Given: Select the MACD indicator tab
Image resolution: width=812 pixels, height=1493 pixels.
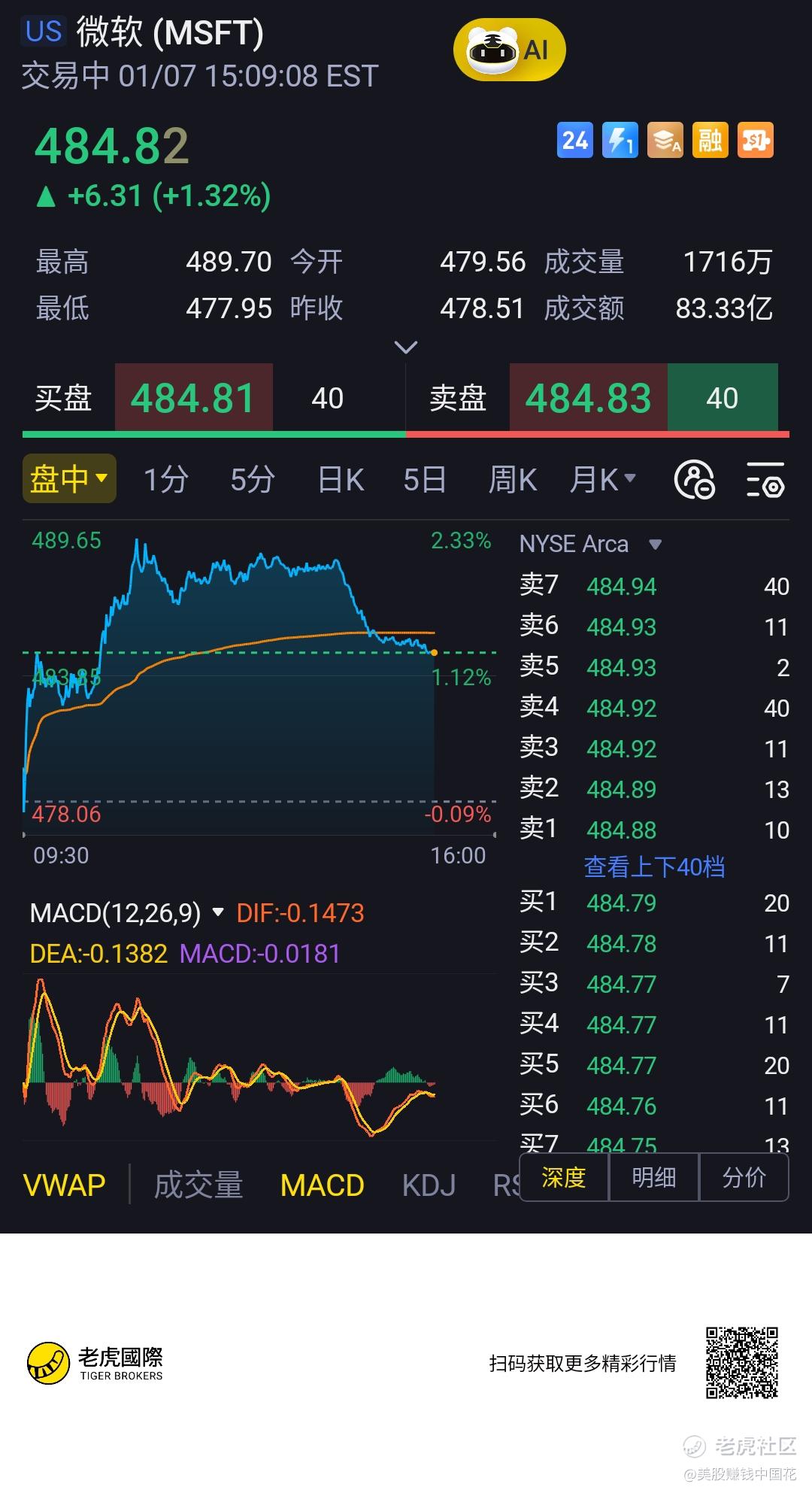Looking at the screenshot, I should (x=322, y=1185).
